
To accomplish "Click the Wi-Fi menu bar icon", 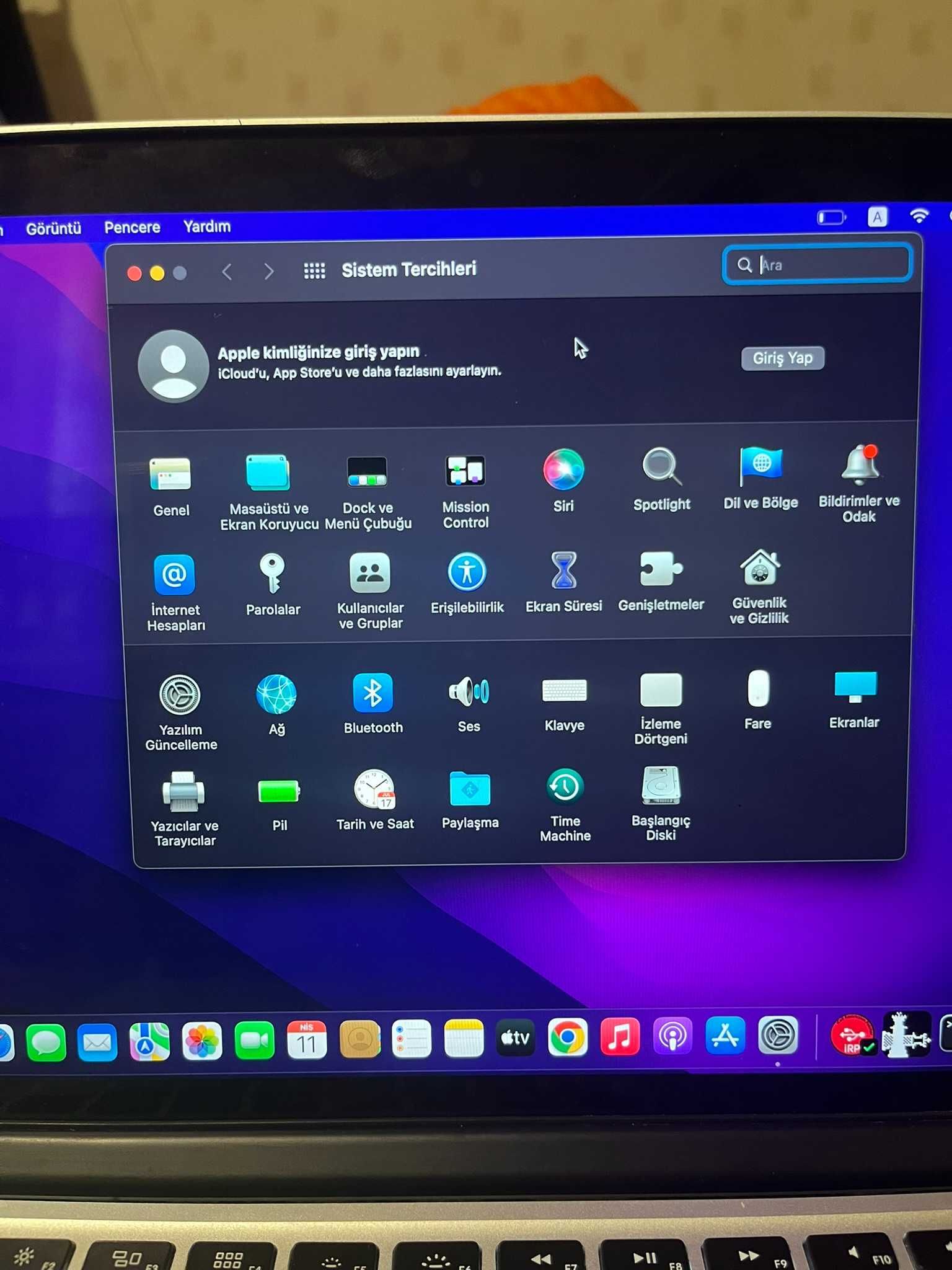I will click(919, 216).
